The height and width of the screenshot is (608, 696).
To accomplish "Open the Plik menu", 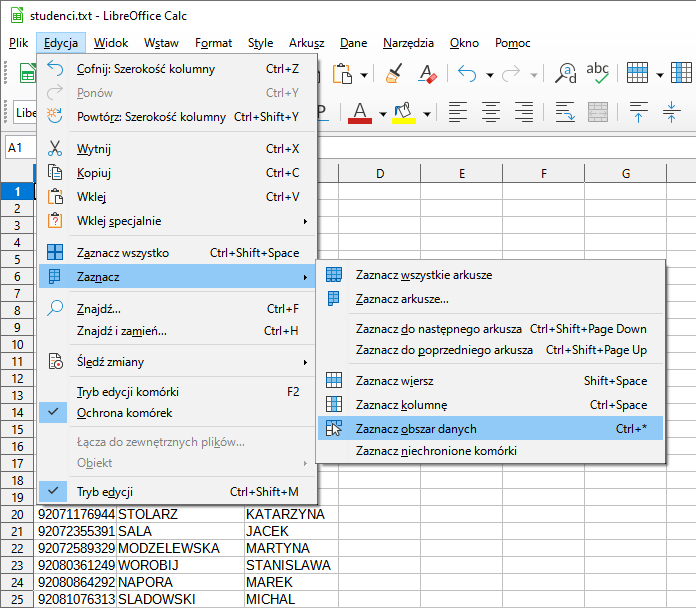I will point(19,43).
